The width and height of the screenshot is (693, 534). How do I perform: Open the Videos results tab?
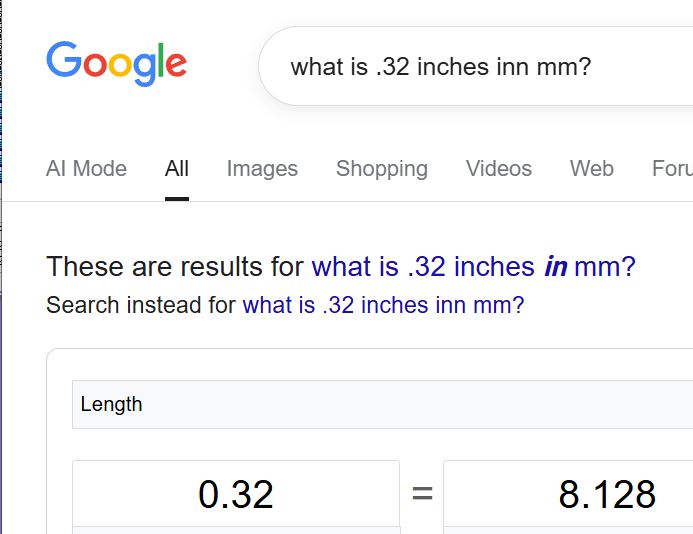pyautogui.click(x=498, y=169)
